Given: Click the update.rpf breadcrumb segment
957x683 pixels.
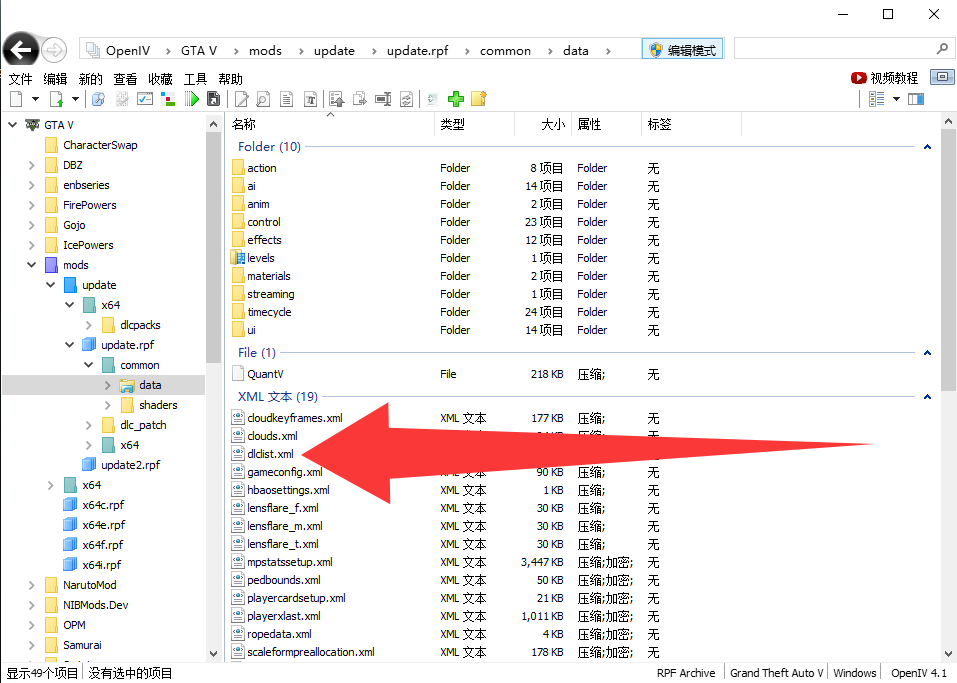Looking at the screenshot, I should coord(417,51).
